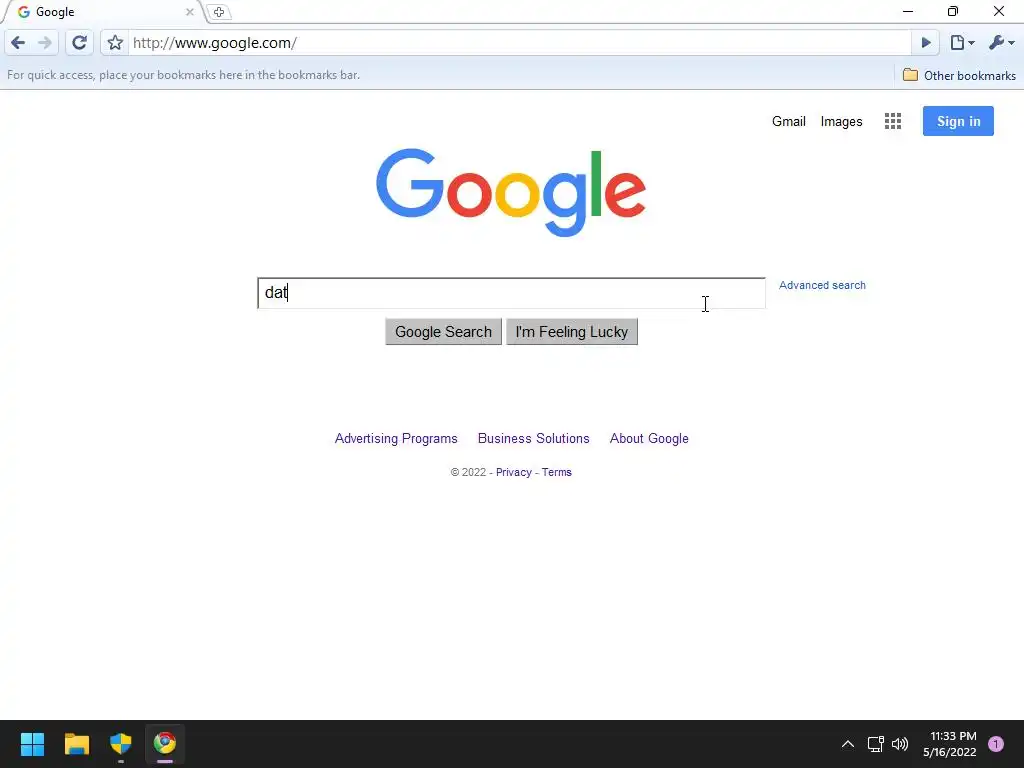Open the Advertising Programs link
Viewport: 1024px width, 768px height.
[x=396, y=439]
